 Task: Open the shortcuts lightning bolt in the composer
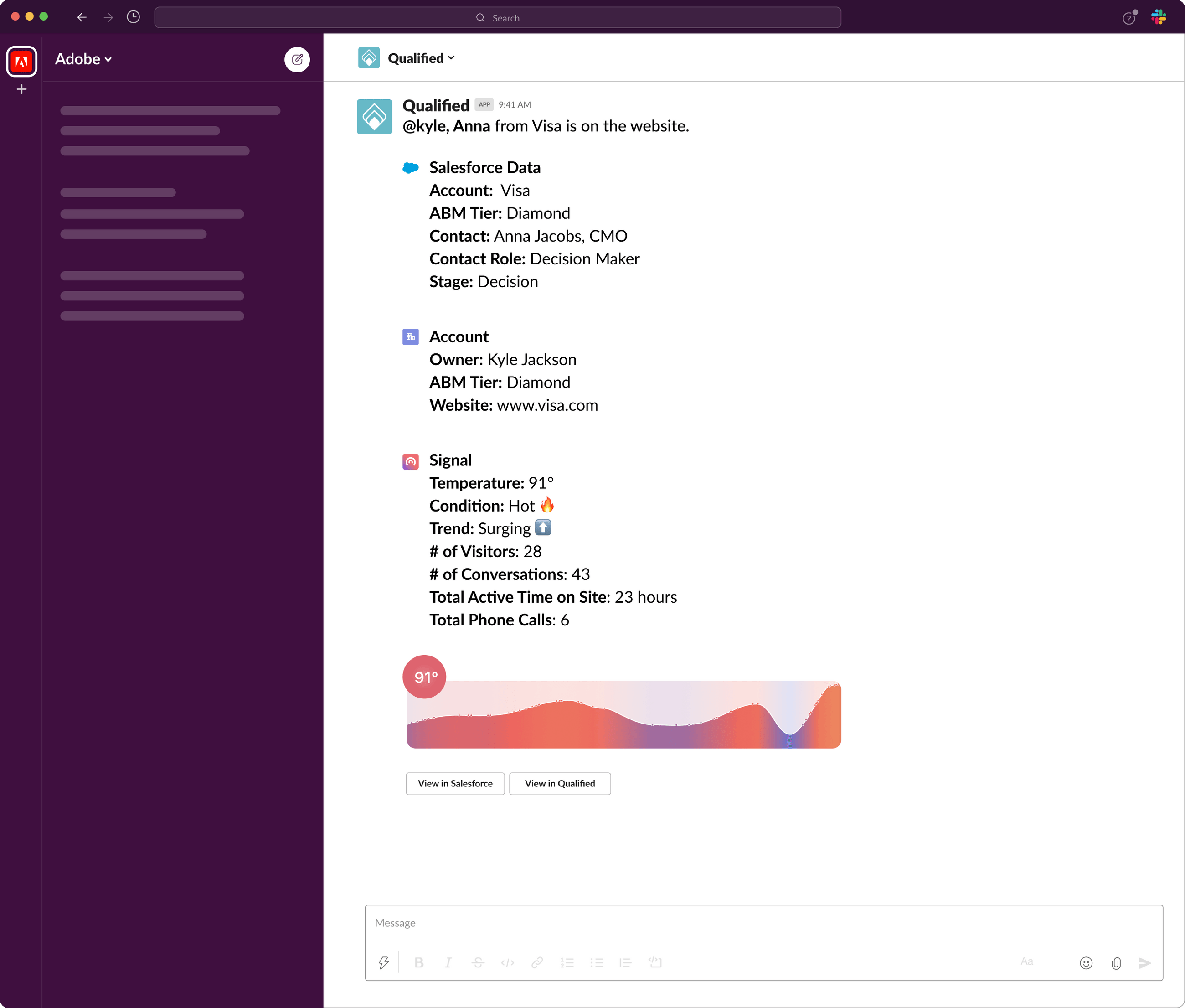pyautogui.click(x=383, y=962)
